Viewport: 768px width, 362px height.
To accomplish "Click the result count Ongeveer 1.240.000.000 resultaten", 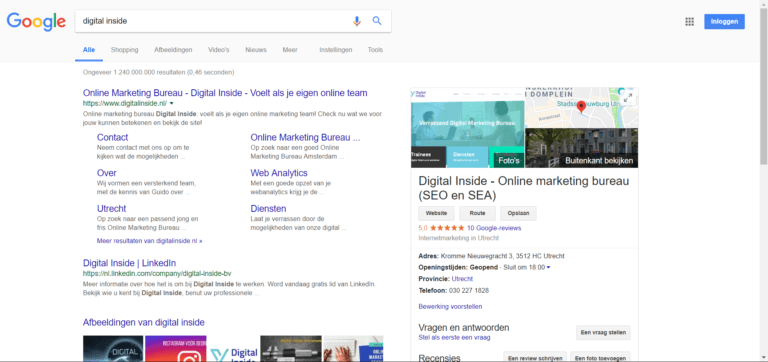I will tap(158, 72).
